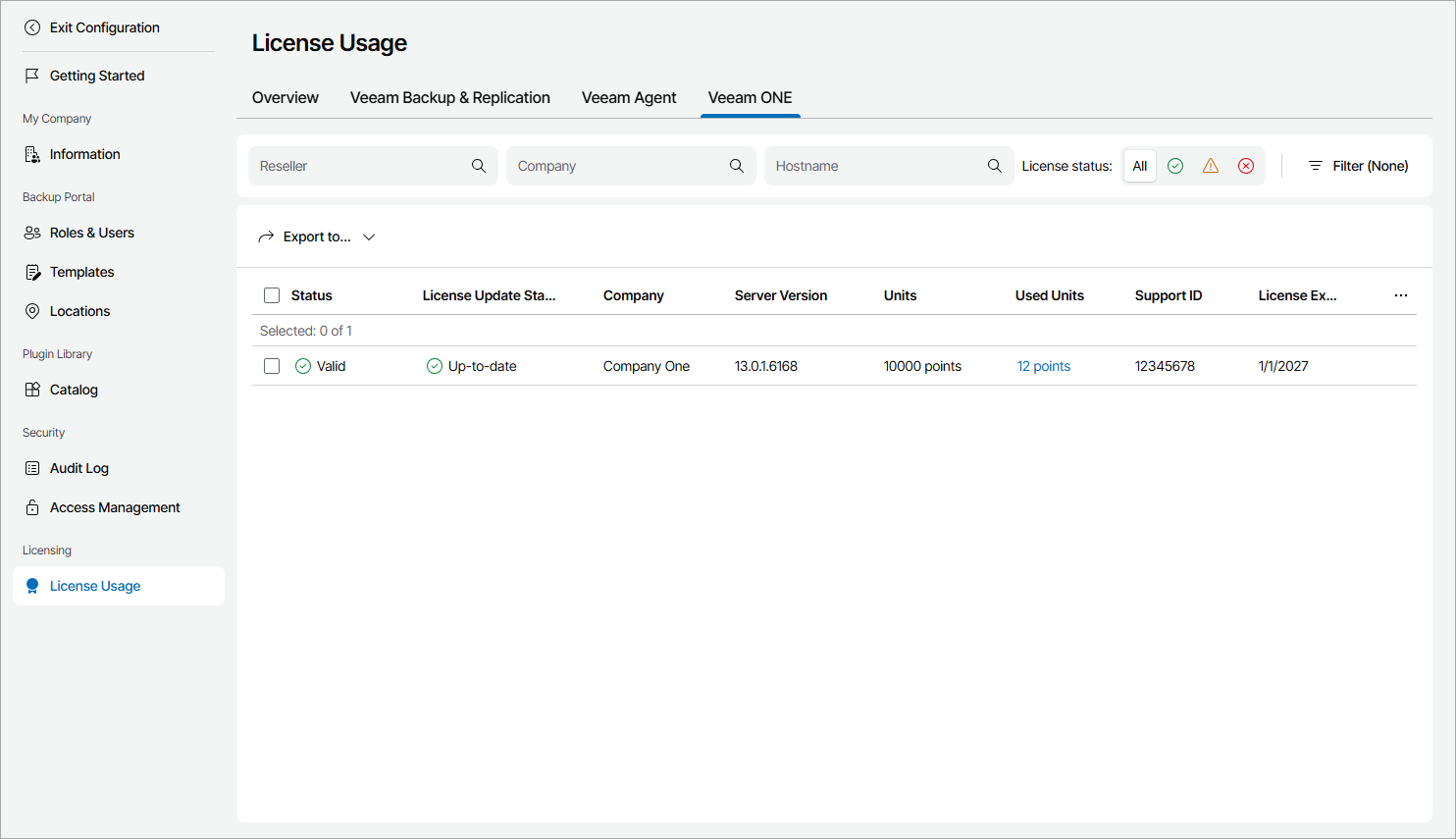The image size is (1456, 839).
Task: Sort by License Update Sta... column header
Action: (x=489, y=295)
